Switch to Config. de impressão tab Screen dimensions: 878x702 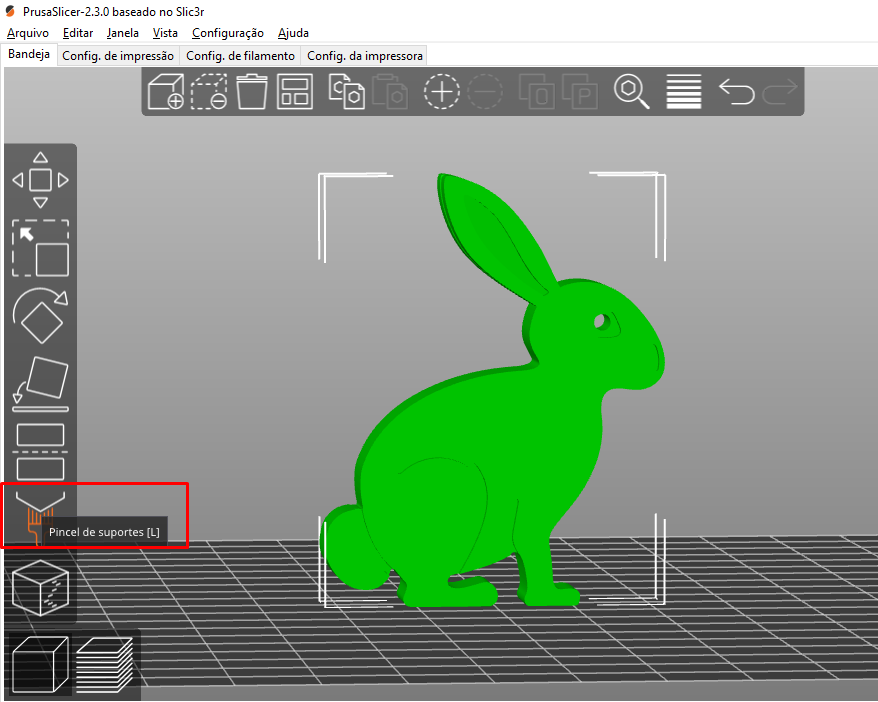pos(118,56)
